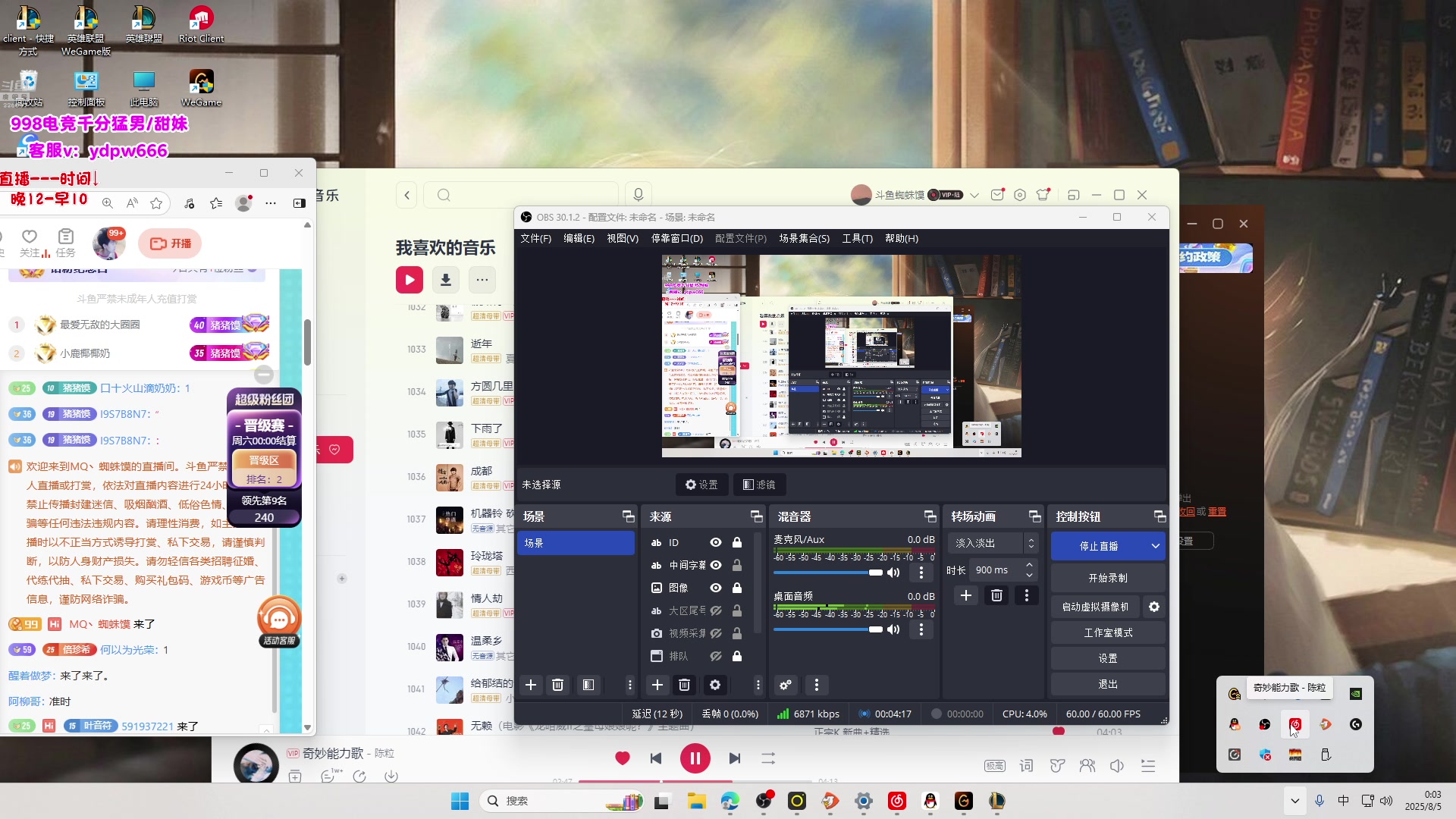Viewport: 1456px width, 819px height.
Task: Show the 排队 source
Action: (715, 657)
